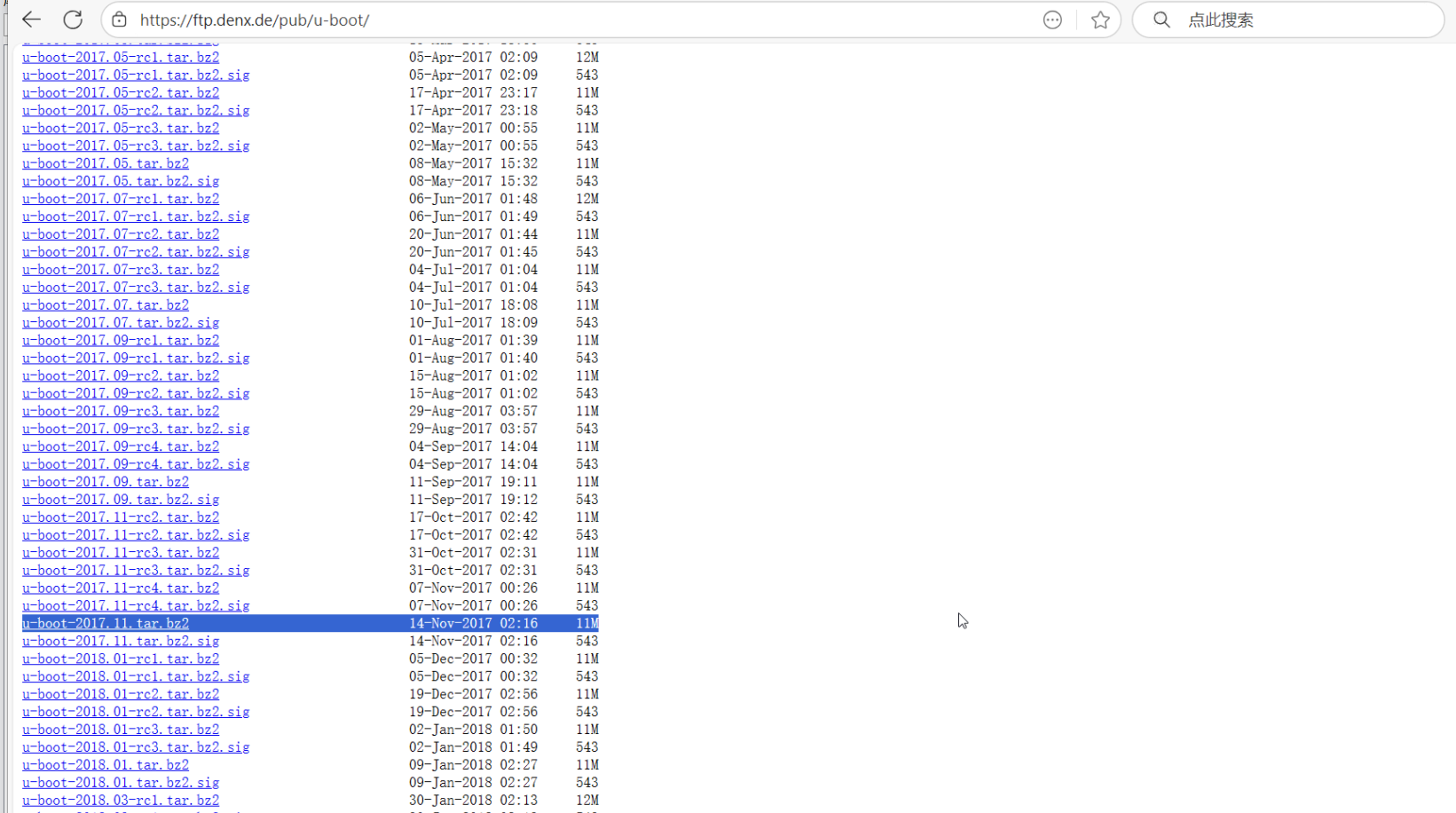Open u-boot-2017.07-rc1.tar.bz2.sig

tap(136, 217)
